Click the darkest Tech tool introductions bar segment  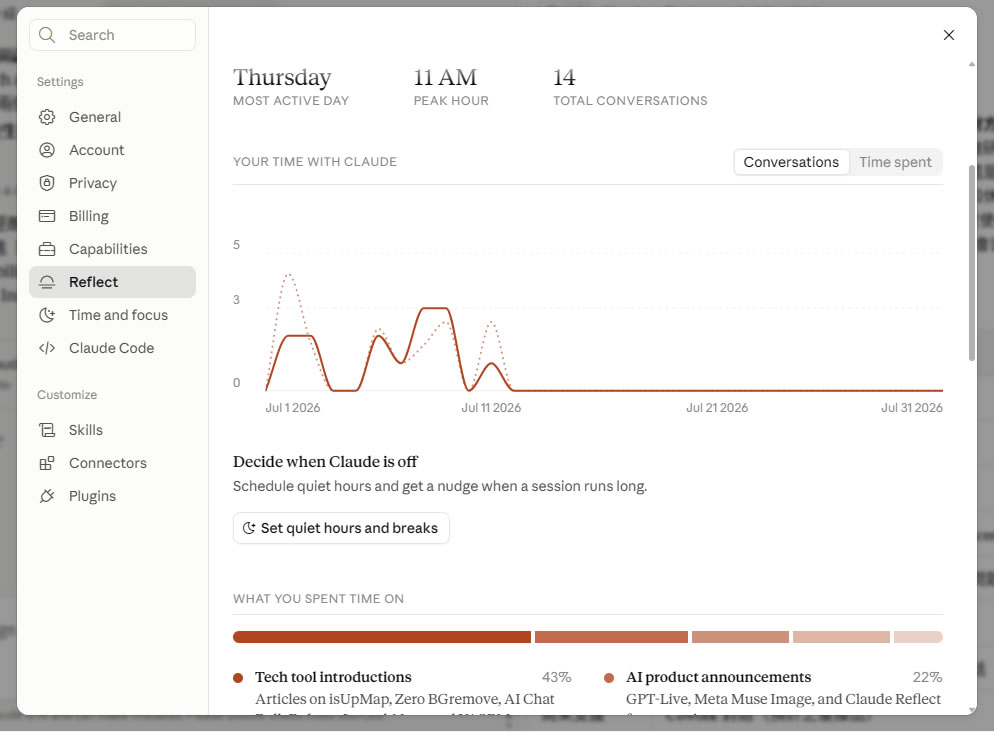[382, 637]
